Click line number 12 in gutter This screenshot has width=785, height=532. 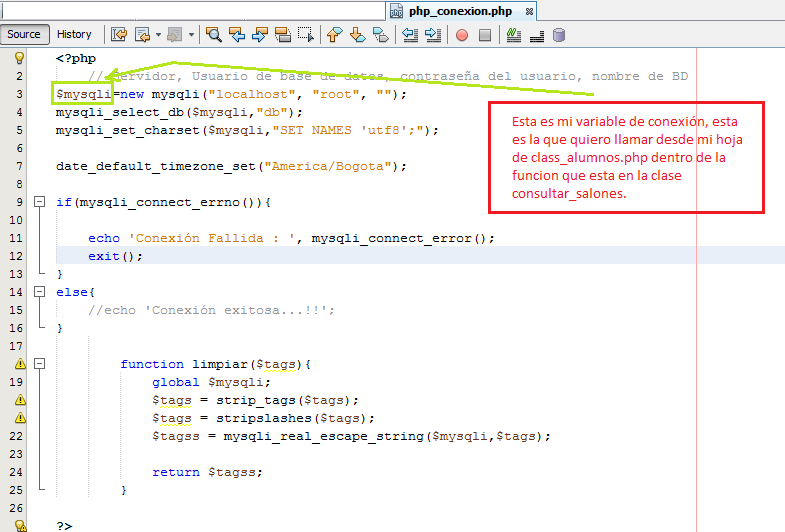point(16,256)
